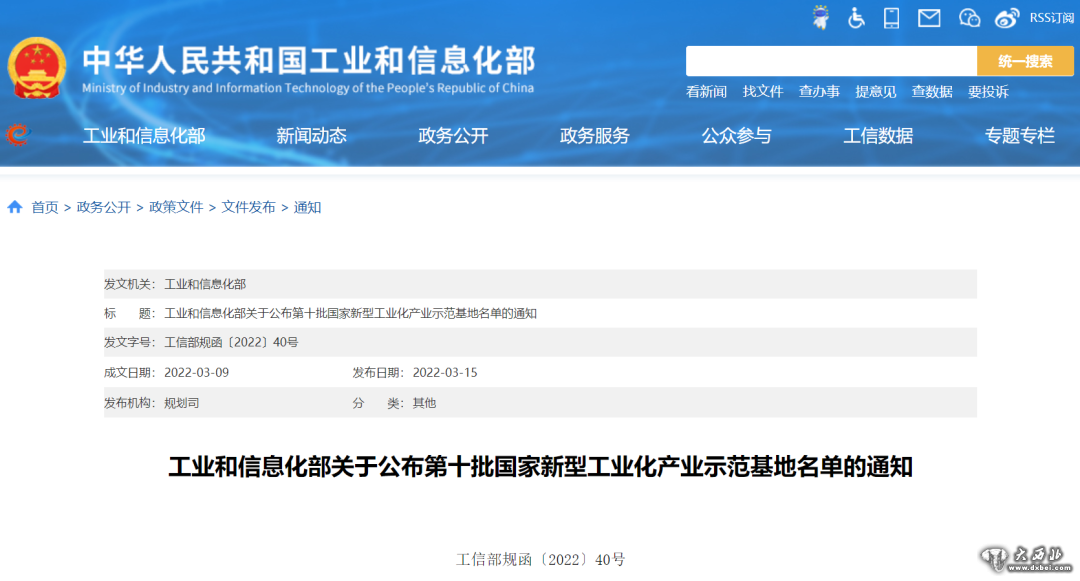Open the WeChat icon in header
This screenshot has width=1080, height=581.
969,17
